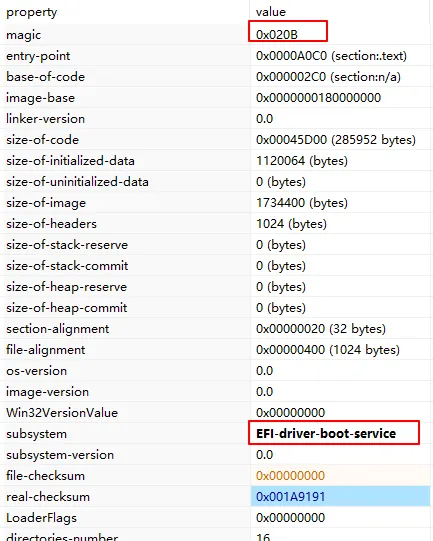Click value 1734400 (bytes)
Screen dimensions: 433x541
pyautogui.click(x=302, y=203)
